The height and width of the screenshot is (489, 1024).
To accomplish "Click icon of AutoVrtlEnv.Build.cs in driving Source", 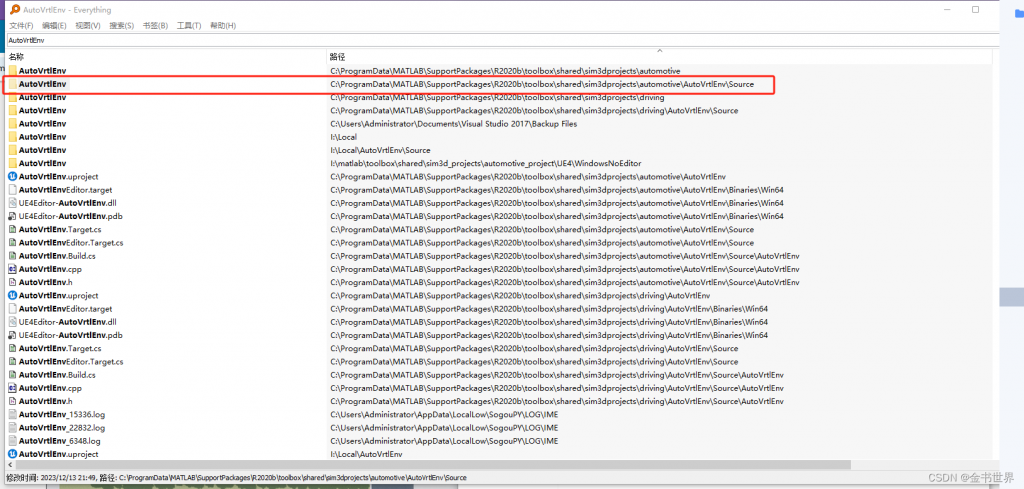I will (13, 375).
